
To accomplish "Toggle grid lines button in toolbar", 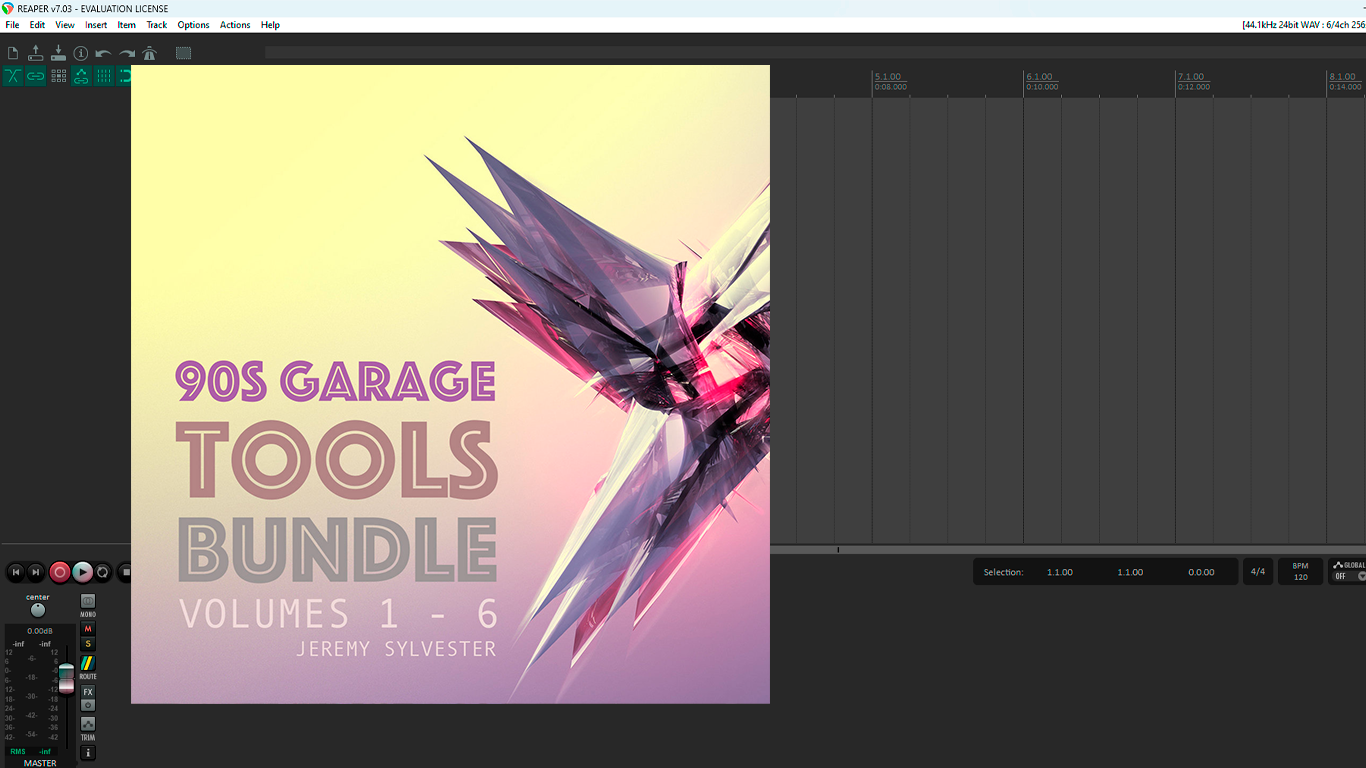I will tap(104, 76).
